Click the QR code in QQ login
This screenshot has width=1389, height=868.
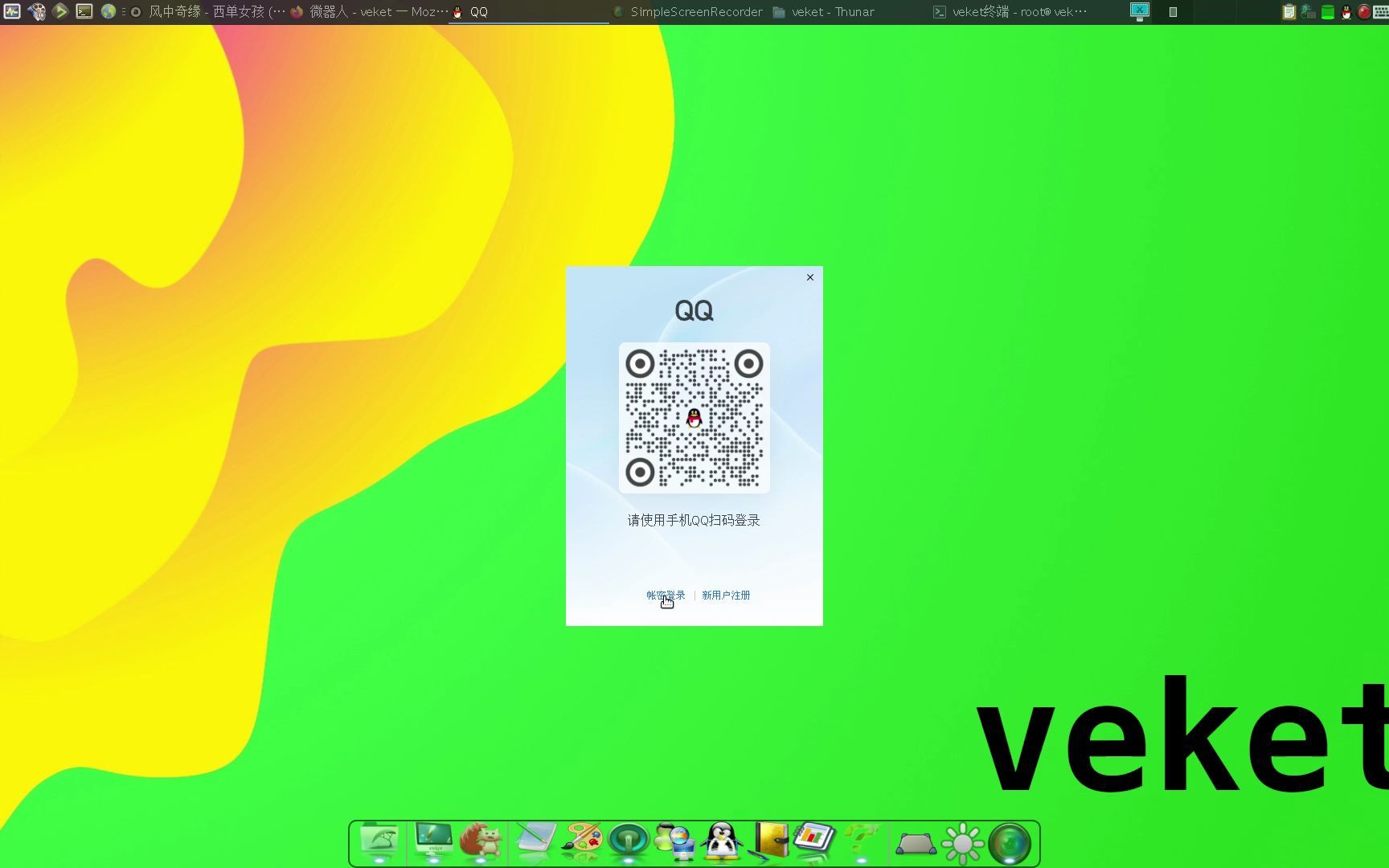[x=694, y=418]
